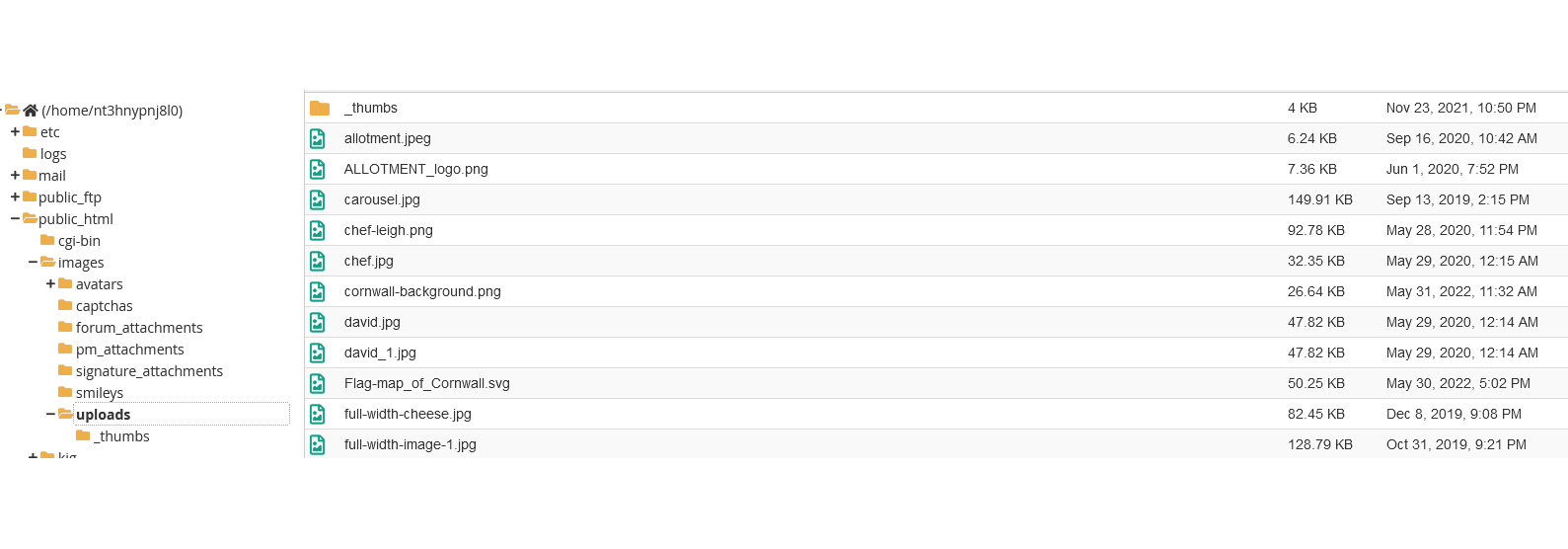This screenshot has width=1568, height=549.
Task: Select the ALLOTMENT_logo.png file name
Action: pos(415,170)
